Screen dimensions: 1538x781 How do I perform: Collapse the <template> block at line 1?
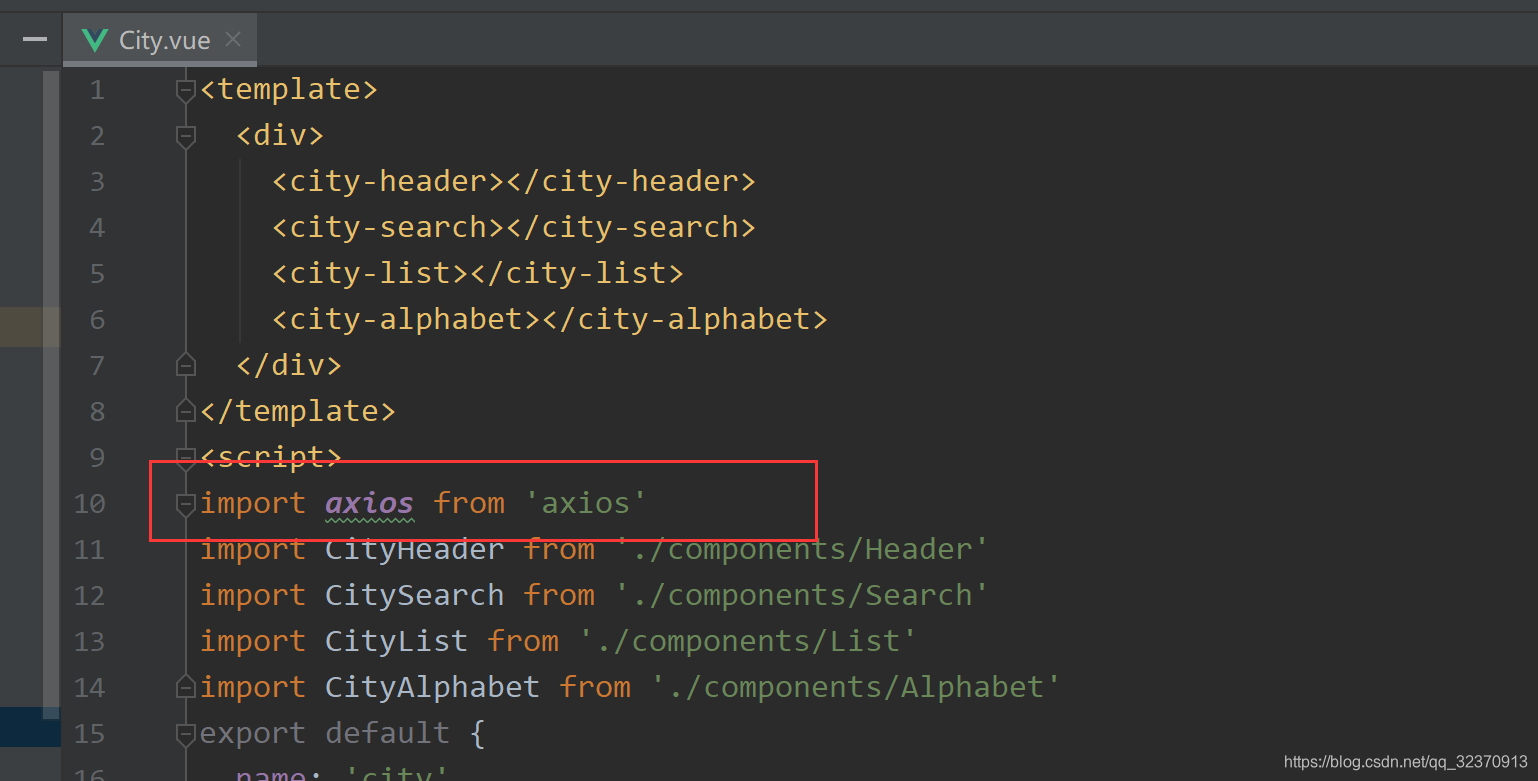click(x=185, y=91)
